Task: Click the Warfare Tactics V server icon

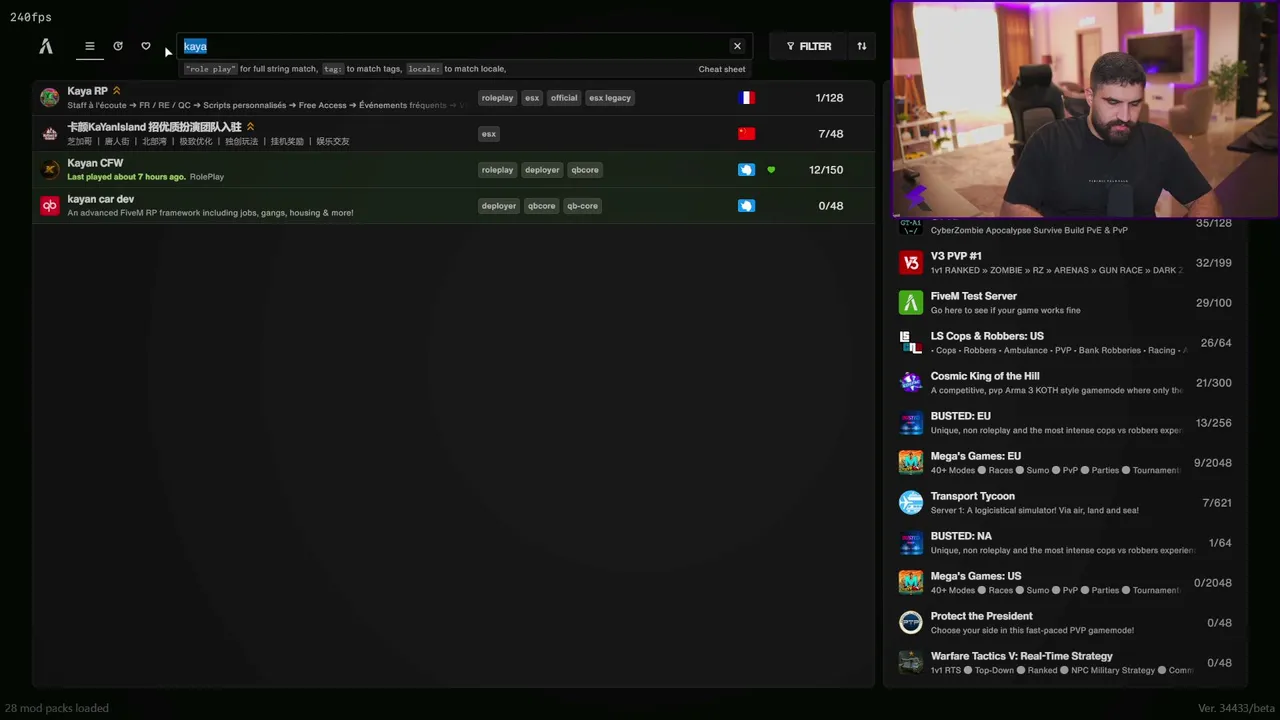Action: click(910, 663)
